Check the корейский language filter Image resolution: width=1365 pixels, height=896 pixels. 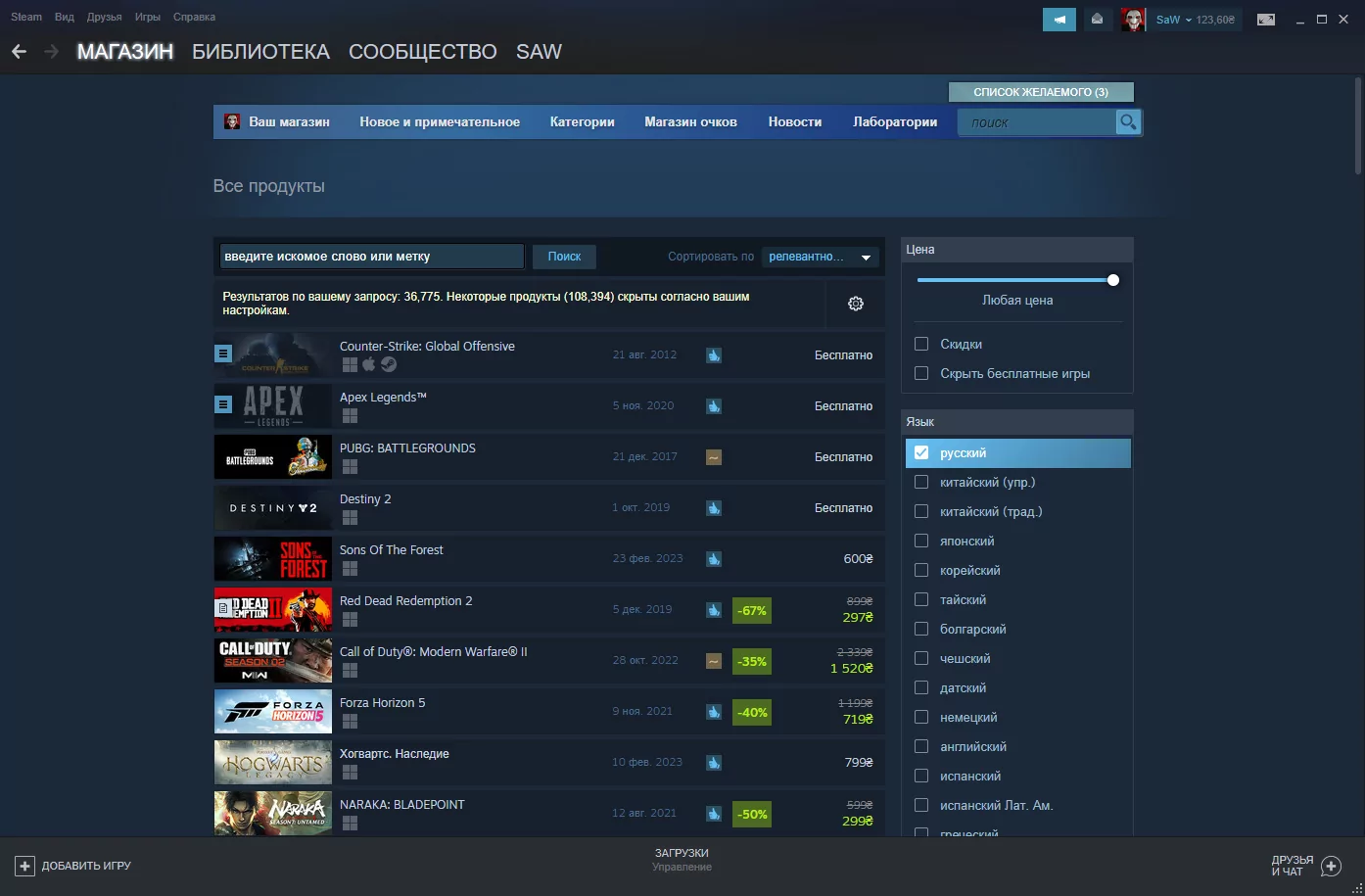pyautogui.click(x=921, y=570)
